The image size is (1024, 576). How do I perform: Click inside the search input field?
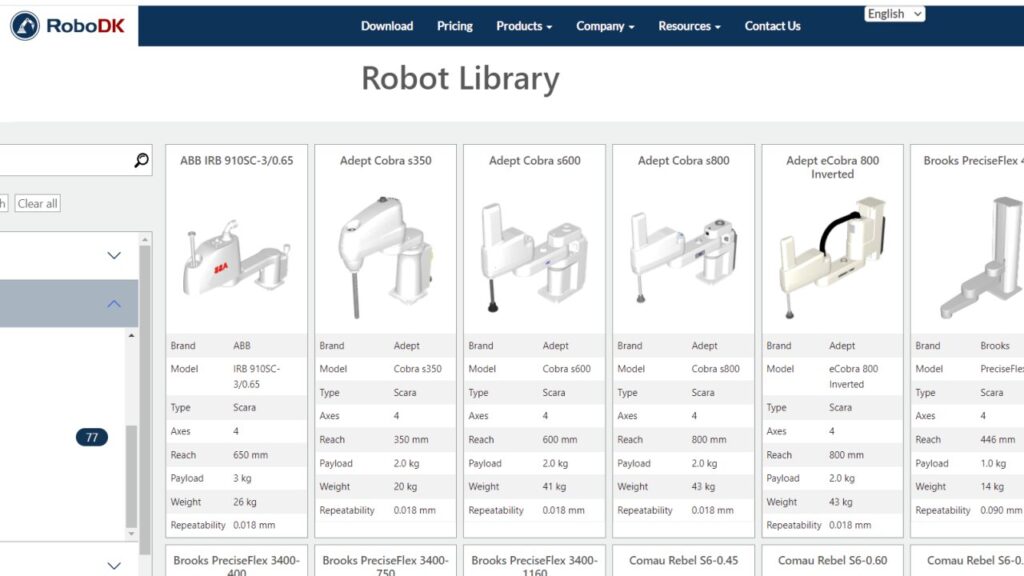point(60,160)
